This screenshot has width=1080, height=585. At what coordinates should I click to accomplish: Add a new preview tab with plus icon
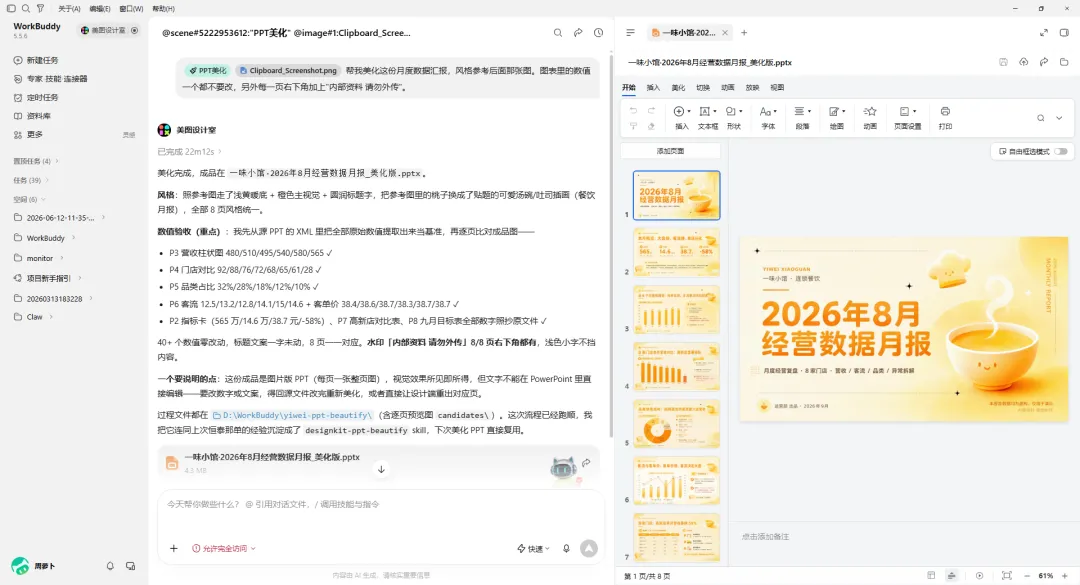pos(744,32)
